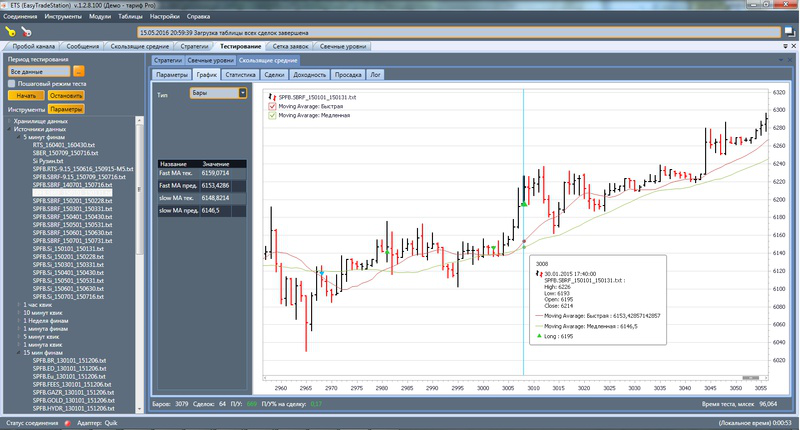Expand the '1 час квик' tree node
Viewport: 800px width, 430px height.
click(x=18, y=305)
